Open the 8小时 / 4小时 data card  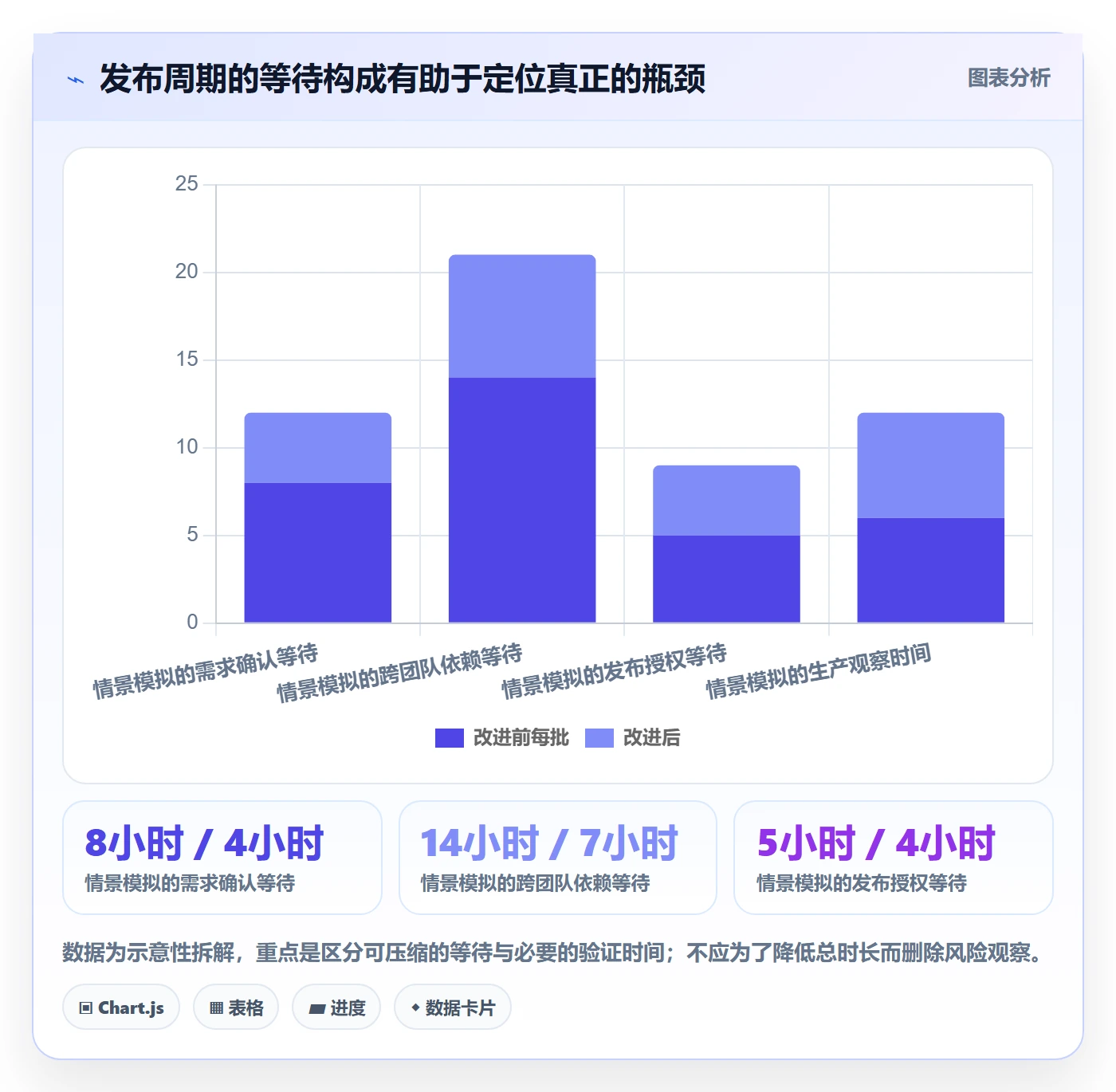222,858
